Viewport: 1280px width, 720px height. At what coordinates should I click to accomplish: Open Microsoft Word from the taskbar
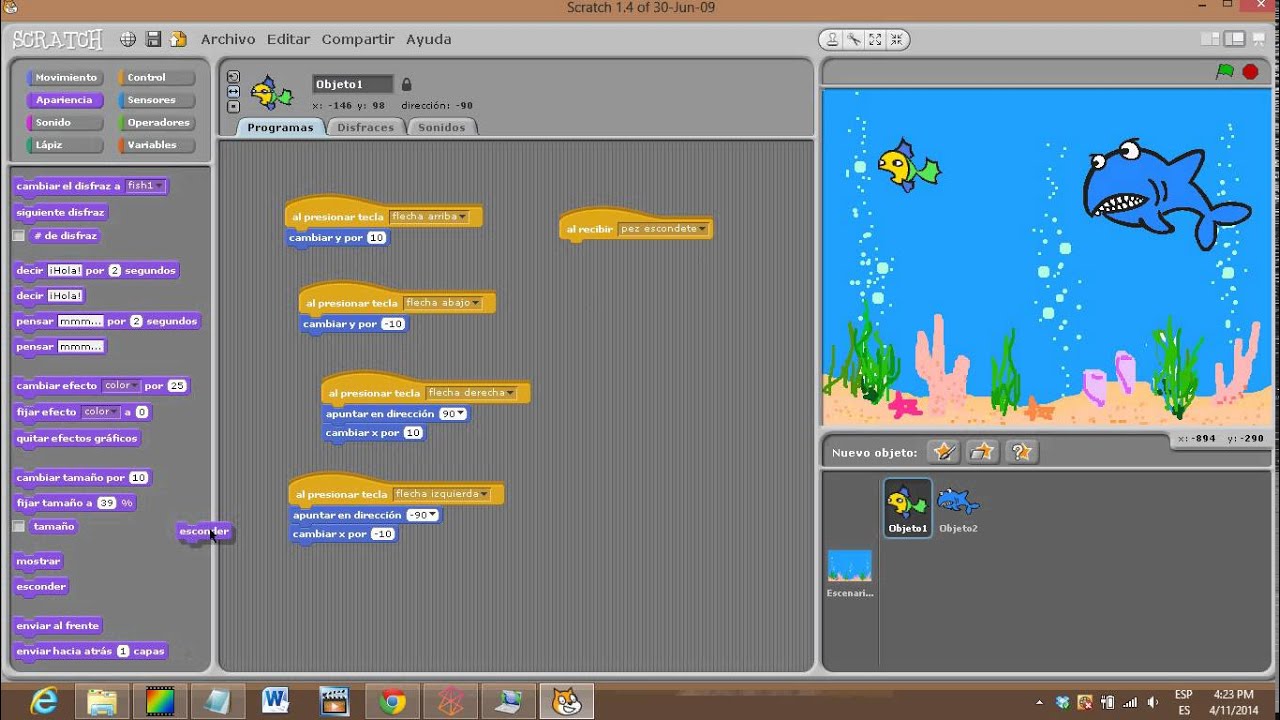[276, 701]
